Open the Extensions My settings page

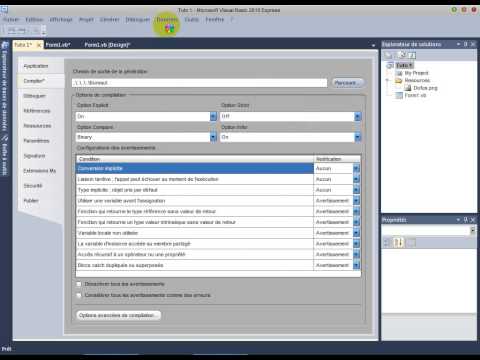click(40, 171)
